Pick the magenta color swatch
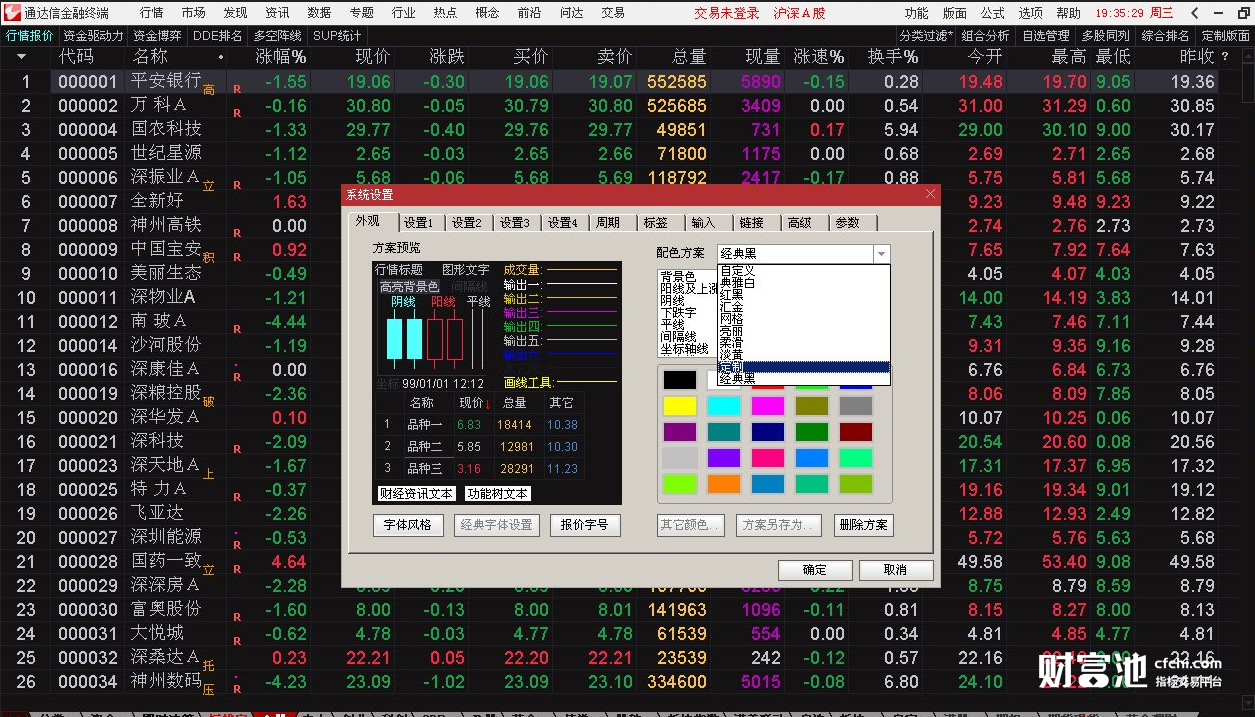 coord(768,406)
